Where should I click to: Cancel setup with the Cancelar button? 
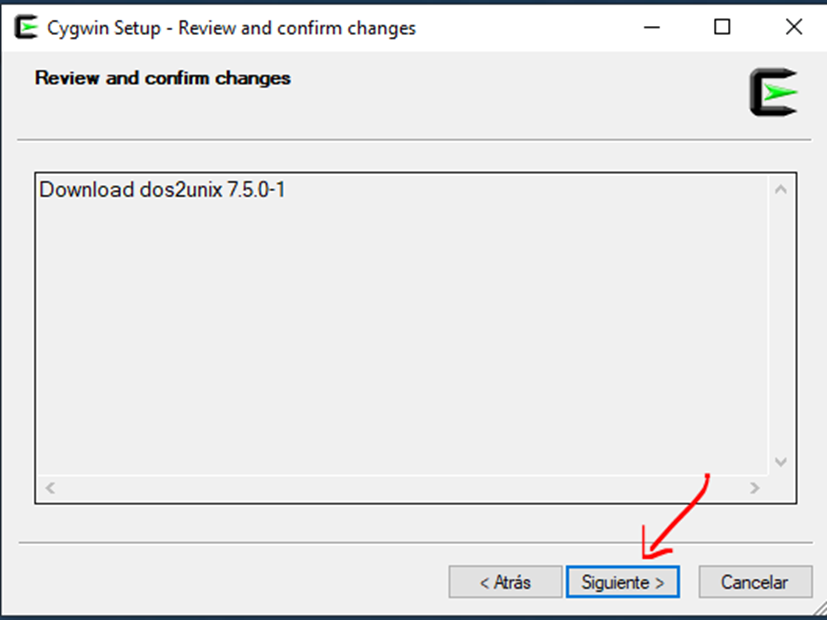[755, 582]
